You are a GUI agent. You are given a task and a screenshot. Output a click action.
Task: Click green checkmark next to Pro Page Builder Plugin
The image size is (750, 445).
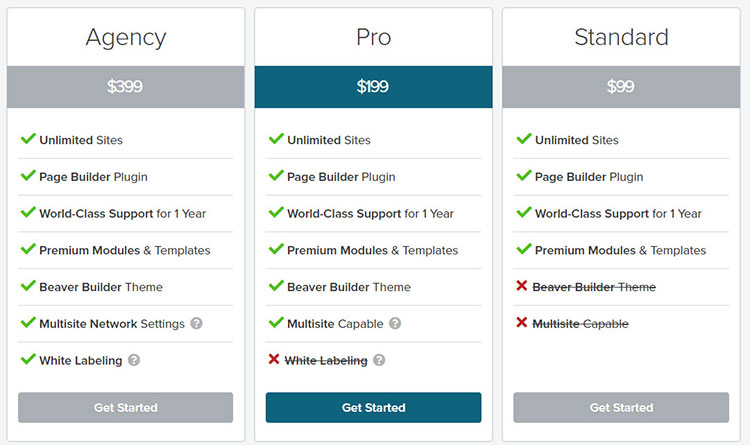(275, 176)
